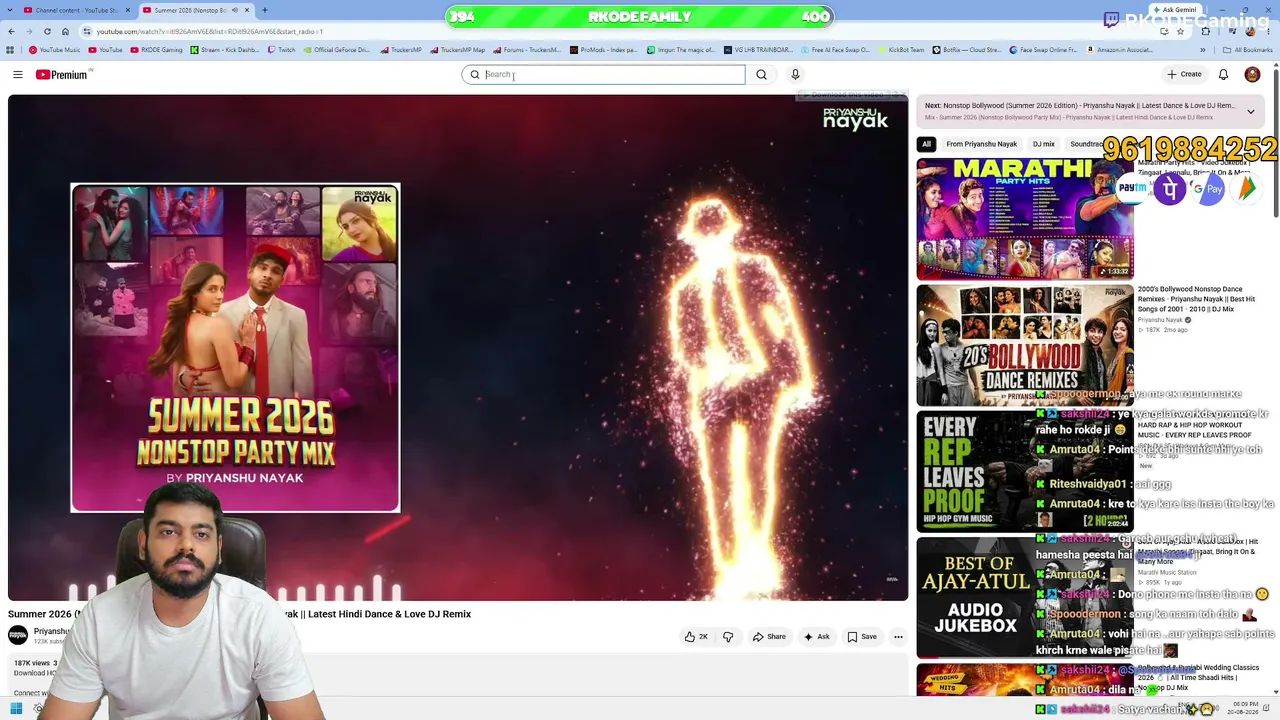Select the DJ mix filter chip
1280x720 pixels.
click(x=1043, y=144)
